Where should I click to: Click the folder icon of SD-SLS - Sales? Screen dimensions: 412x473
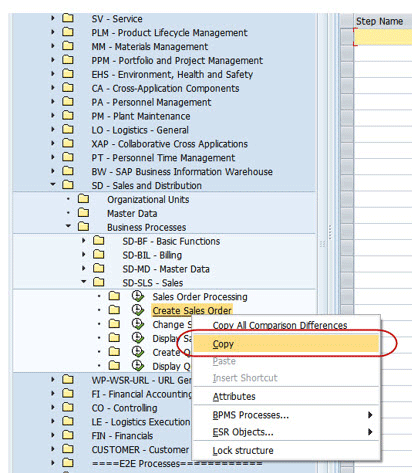click(99, 282)
